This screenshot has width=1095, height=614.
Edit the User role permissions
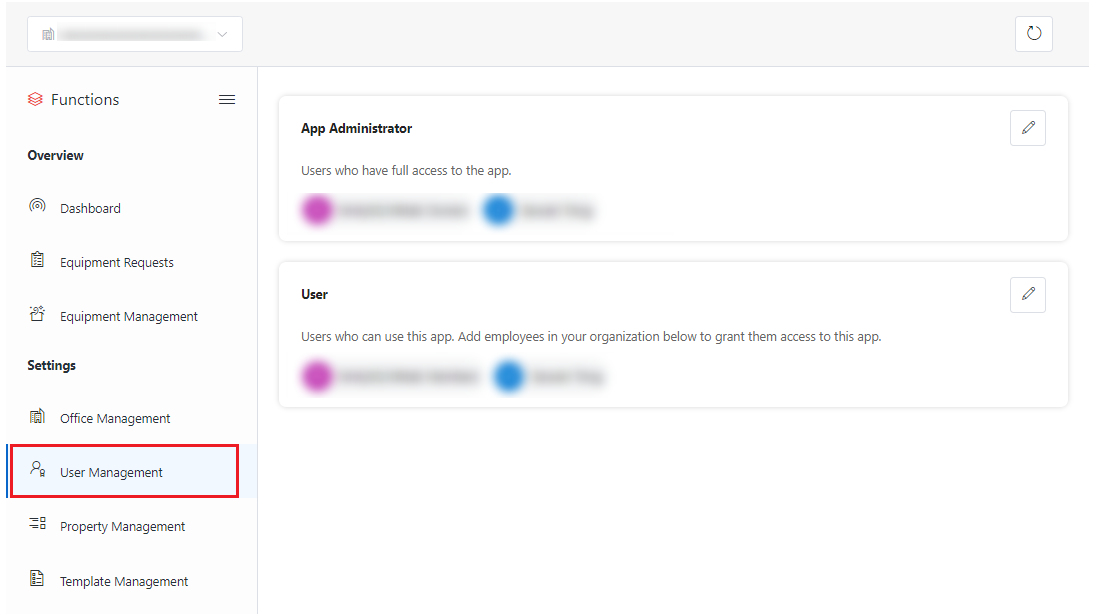point(1027,294)
